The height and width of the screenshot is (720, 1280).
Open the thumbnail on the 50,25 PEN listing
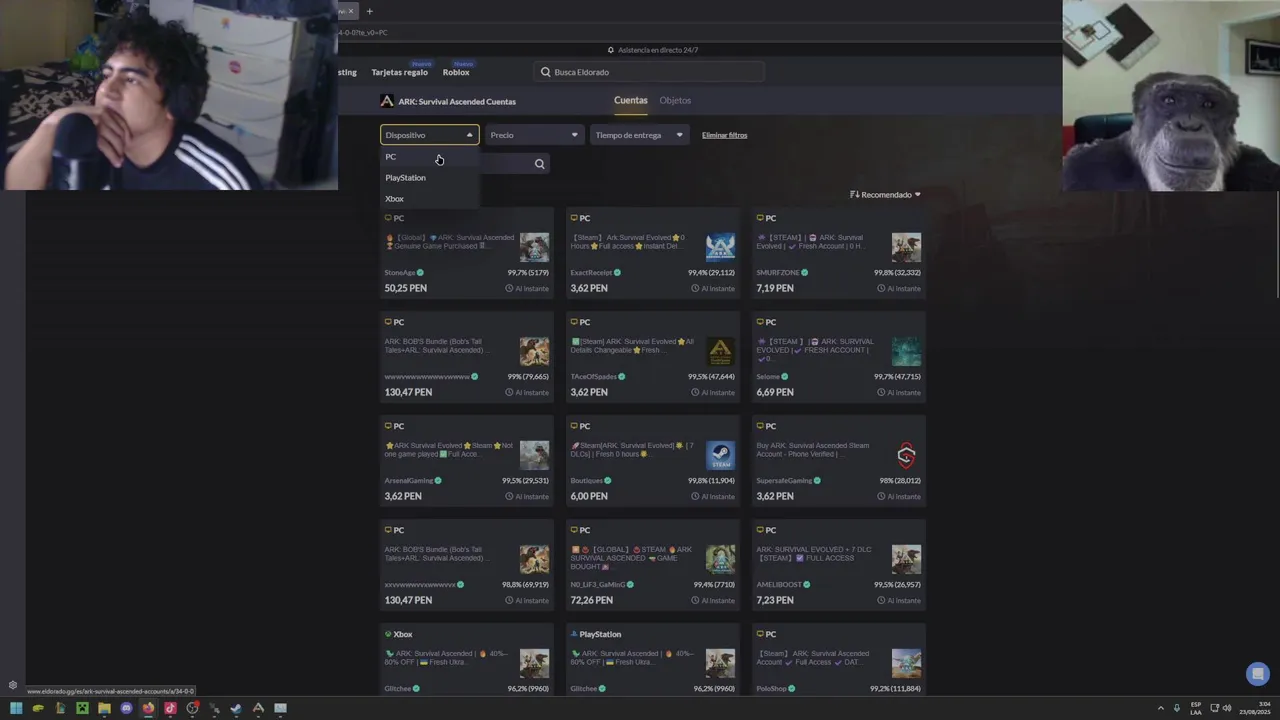click(534, 247)
